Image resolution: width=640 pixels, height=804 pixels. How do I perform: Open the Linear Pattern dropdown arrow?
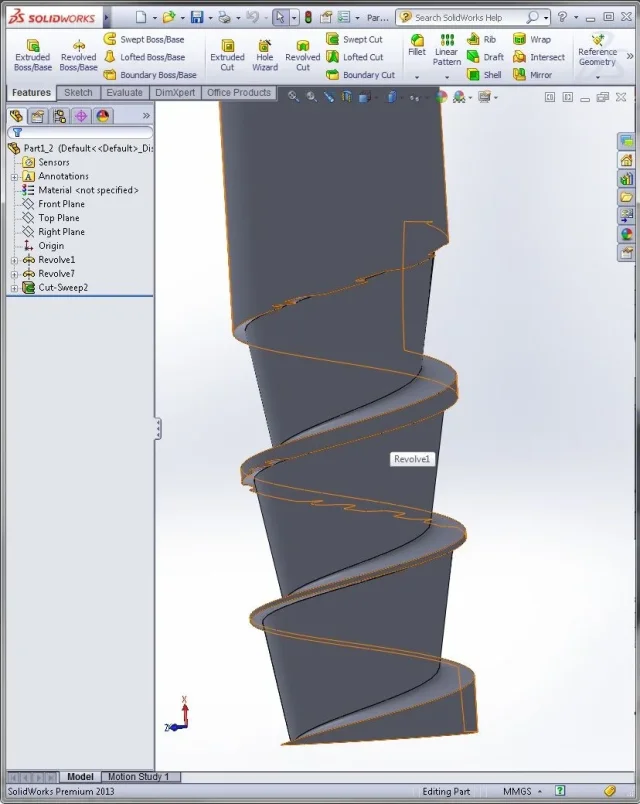446,76
